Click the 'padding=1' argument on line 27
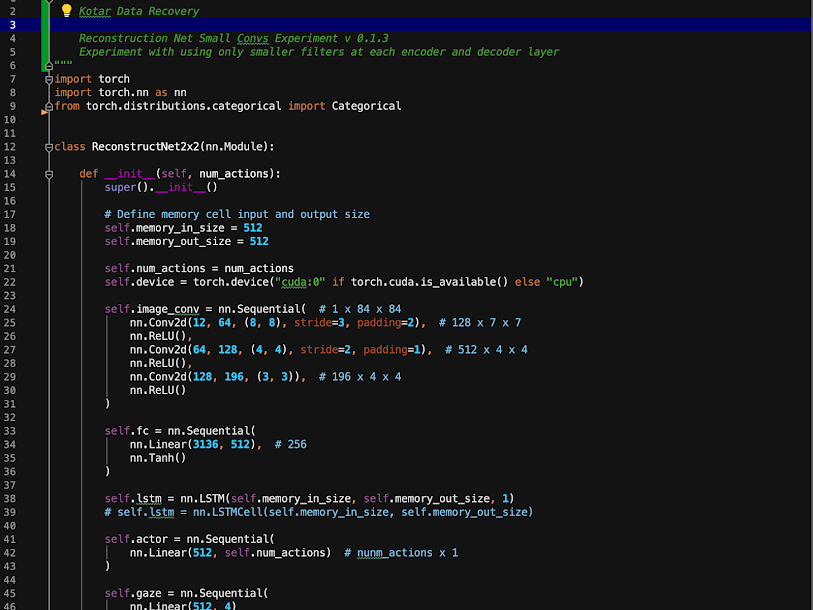 tap(391, 350)
